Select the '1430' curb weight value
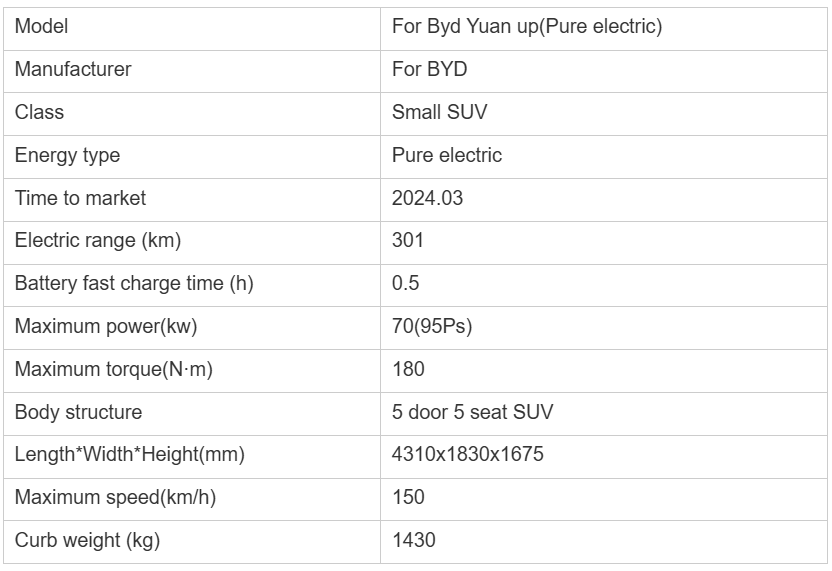This screenshot has height=571, width=832. click(414, 541)
